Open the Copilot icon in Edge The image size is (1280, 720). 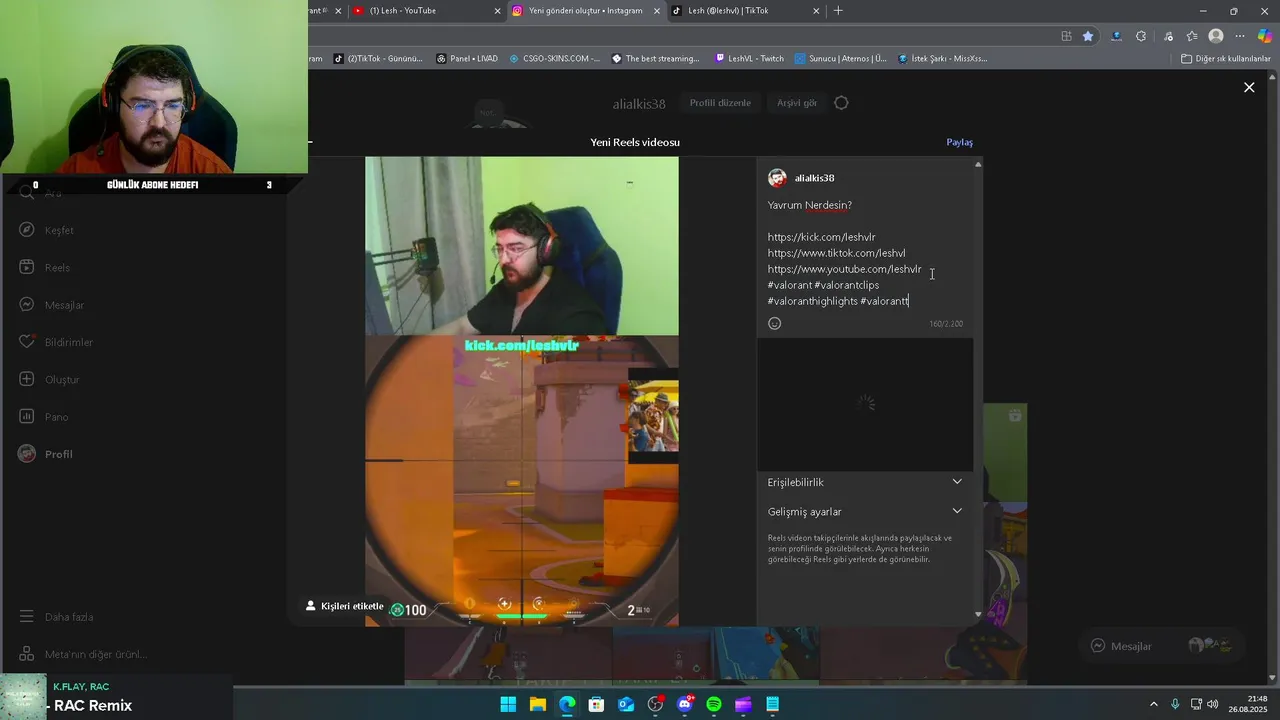click(x=1265, y=36)
